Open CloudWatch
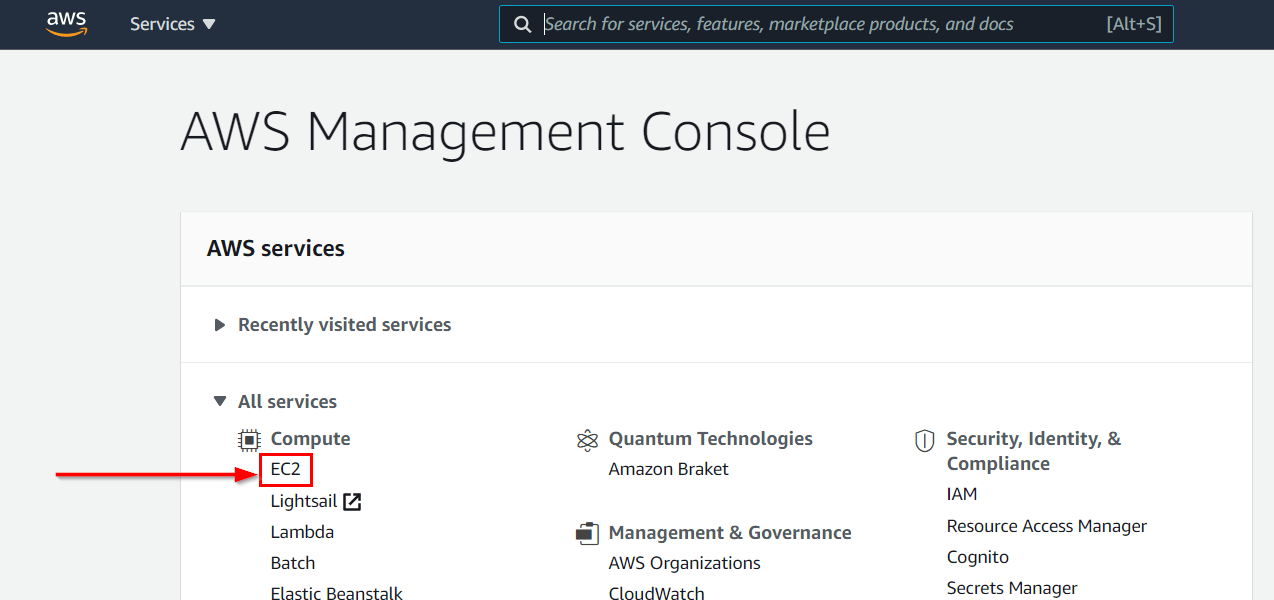This screenshot has width=1274, height=600. coord(657,592)
